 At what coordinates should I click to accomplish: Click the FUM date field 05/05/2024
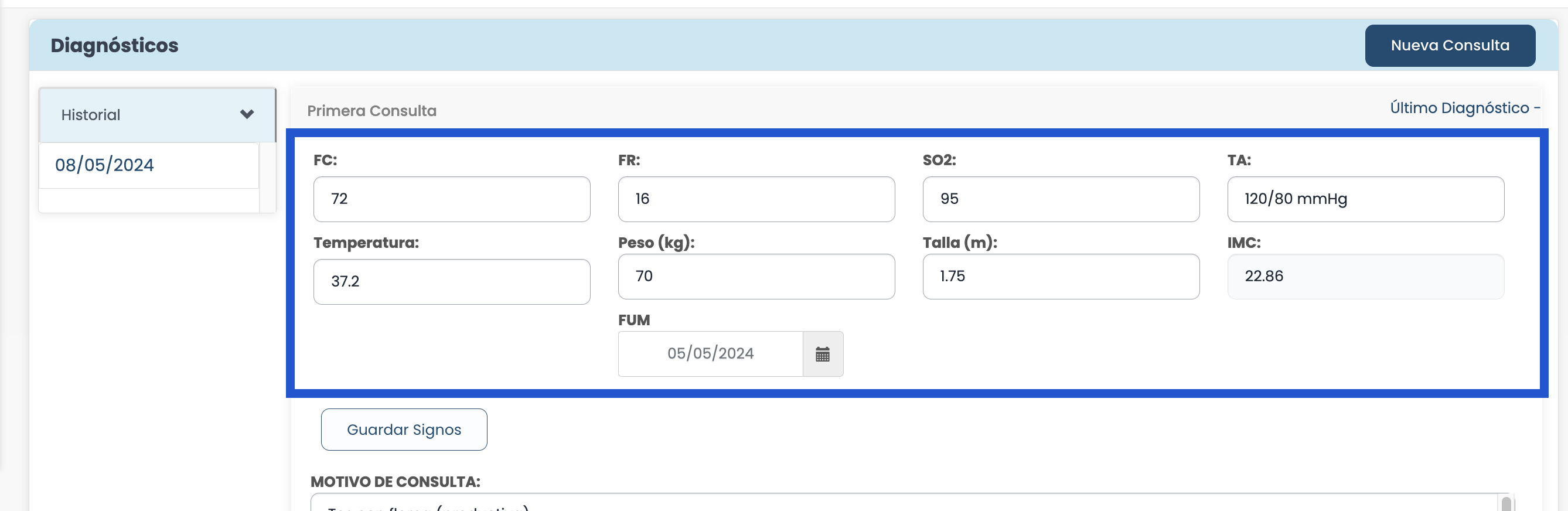pyautogui.click(x=710, y=354)
